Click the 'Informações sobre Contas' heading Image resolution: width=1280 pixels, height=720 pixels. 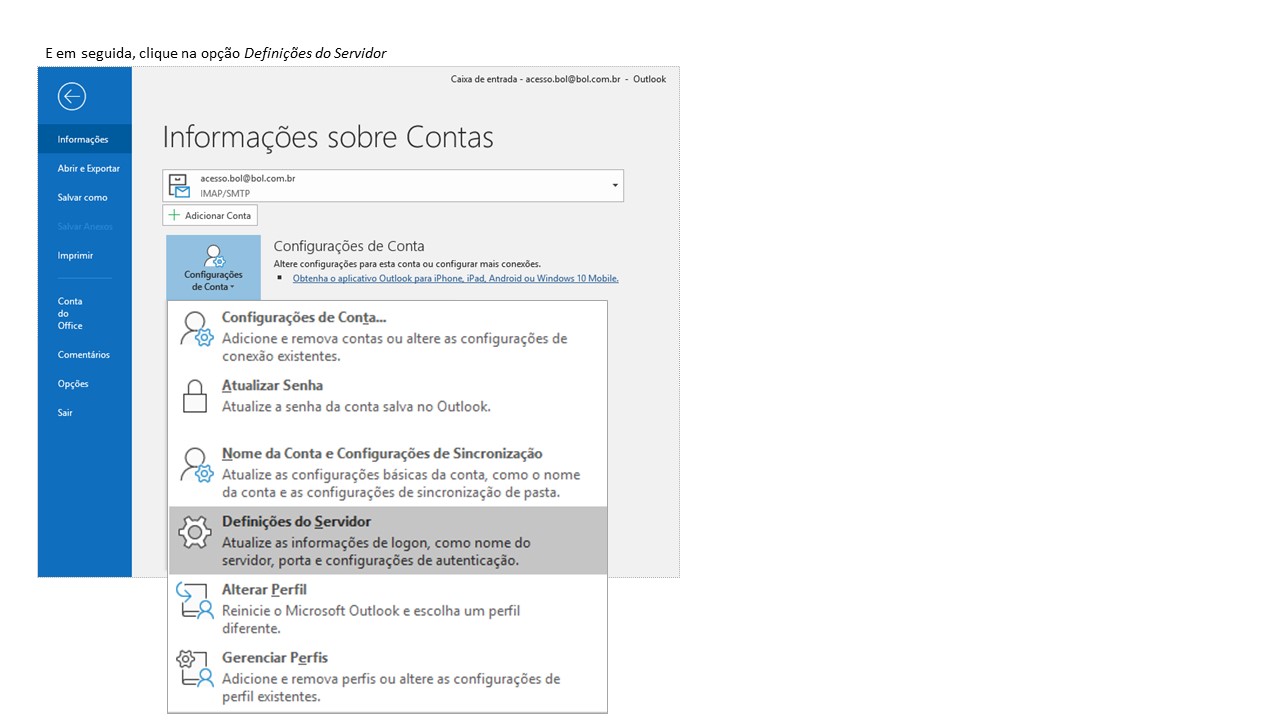coord(328,137)
